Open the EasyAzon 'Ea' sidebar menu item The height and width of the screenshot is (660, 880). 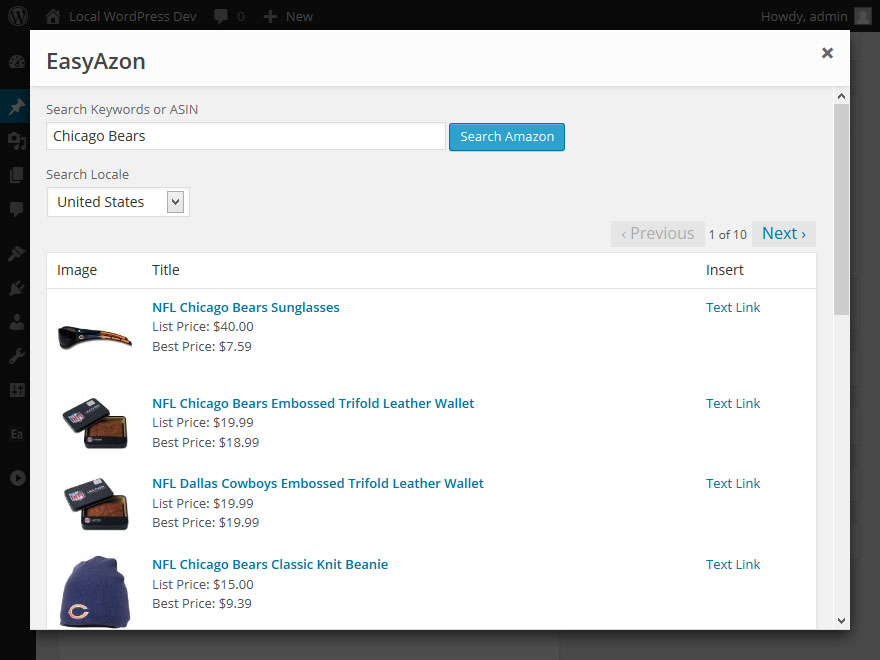click(17, 434)
